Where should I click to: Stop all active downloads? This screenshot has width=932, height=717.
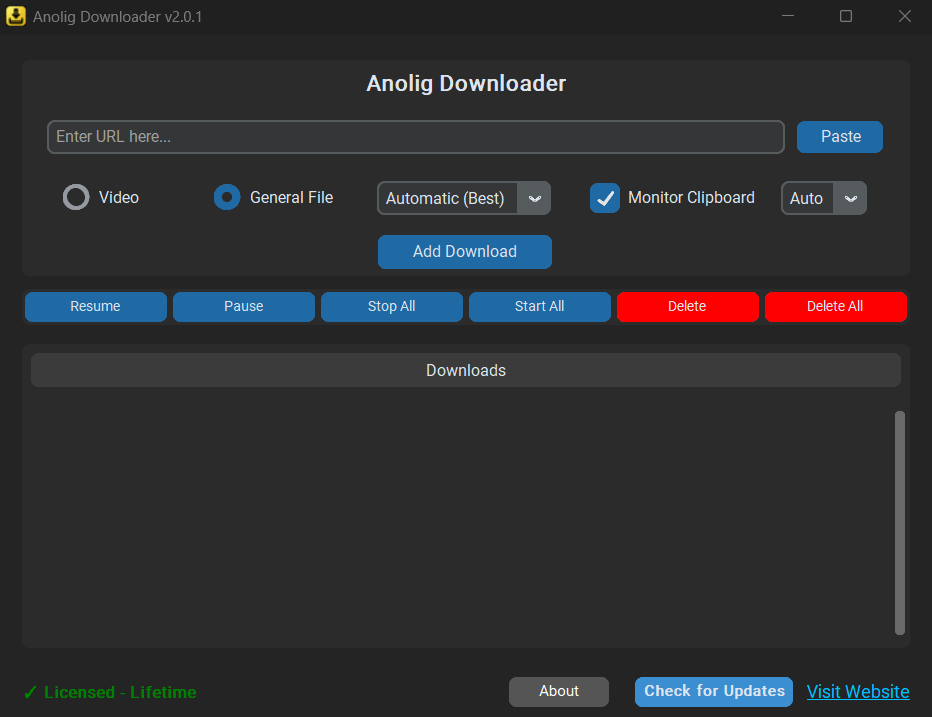(391, 306)
